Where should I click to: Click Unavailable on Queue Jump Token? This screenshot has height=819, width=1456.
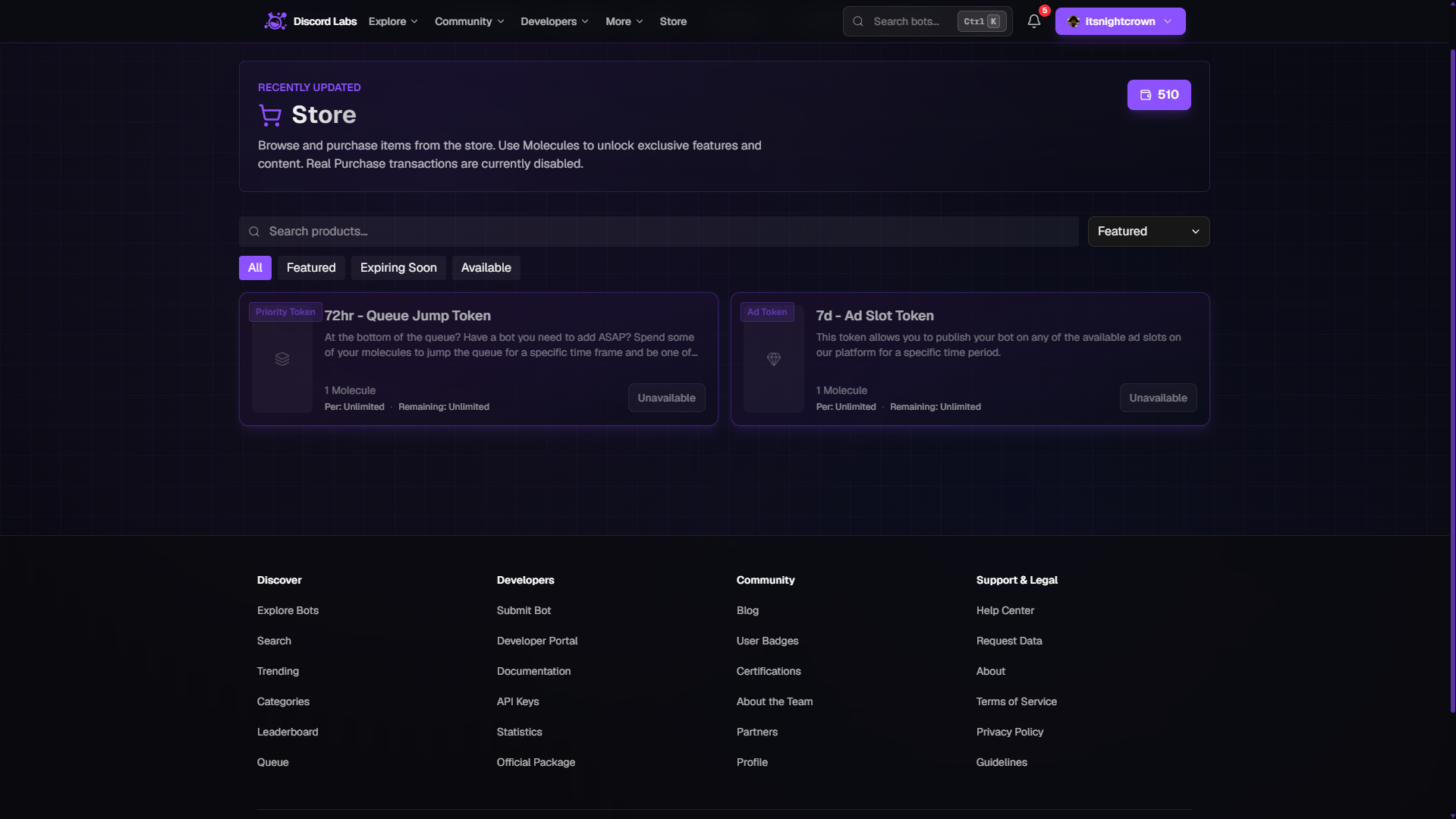point(666,398)
